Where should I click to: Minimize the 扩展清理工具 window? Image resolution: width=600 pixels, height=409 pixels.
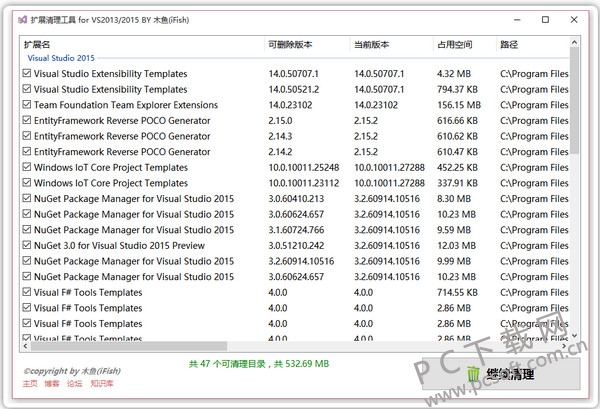click(x=517, y=20)
